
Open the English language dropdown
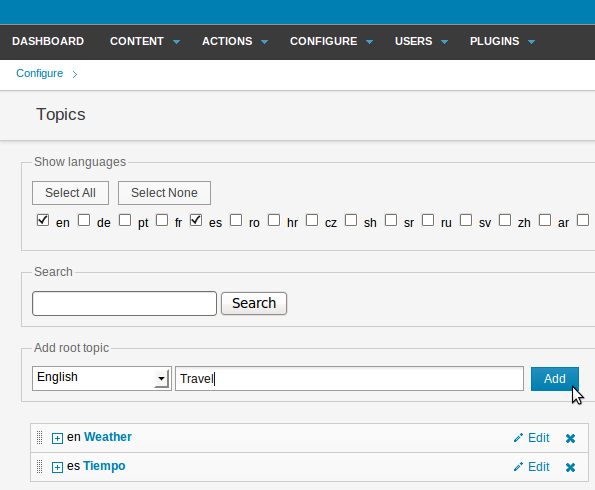pyautogui.click(x=102, y=378)
